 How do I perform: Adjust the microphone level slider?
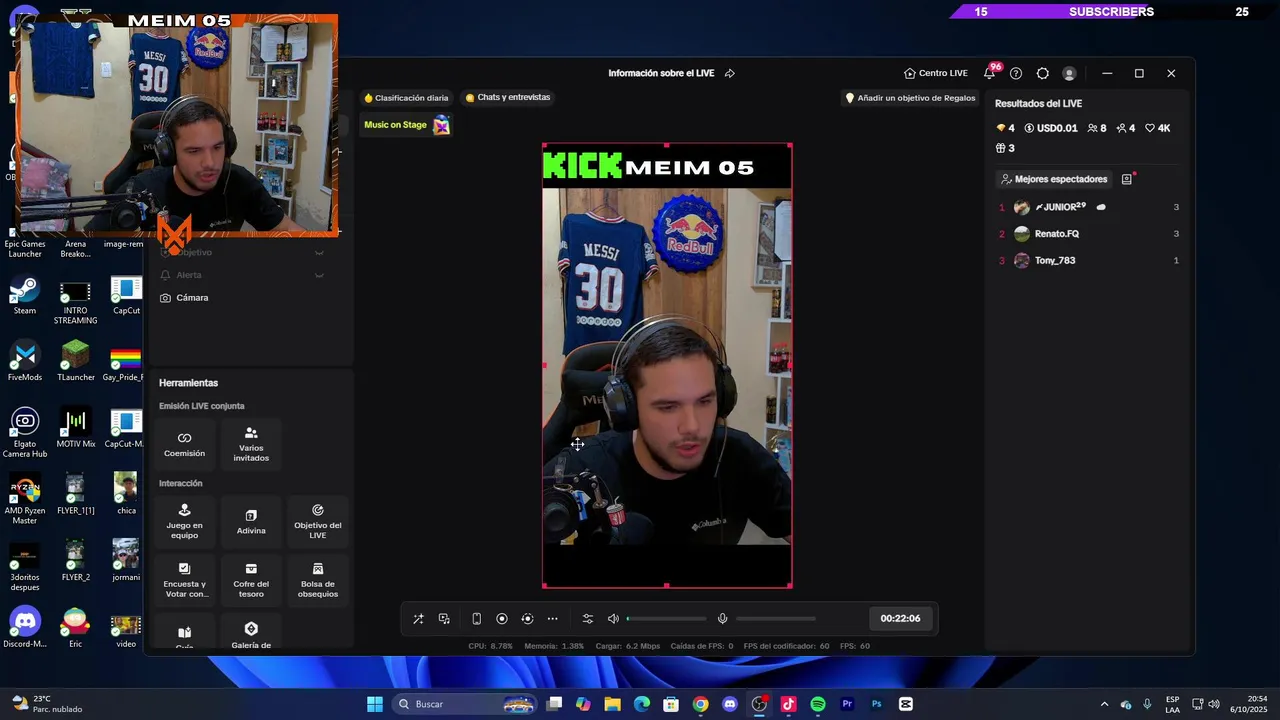pyautogui.click(x=775, y=619)
